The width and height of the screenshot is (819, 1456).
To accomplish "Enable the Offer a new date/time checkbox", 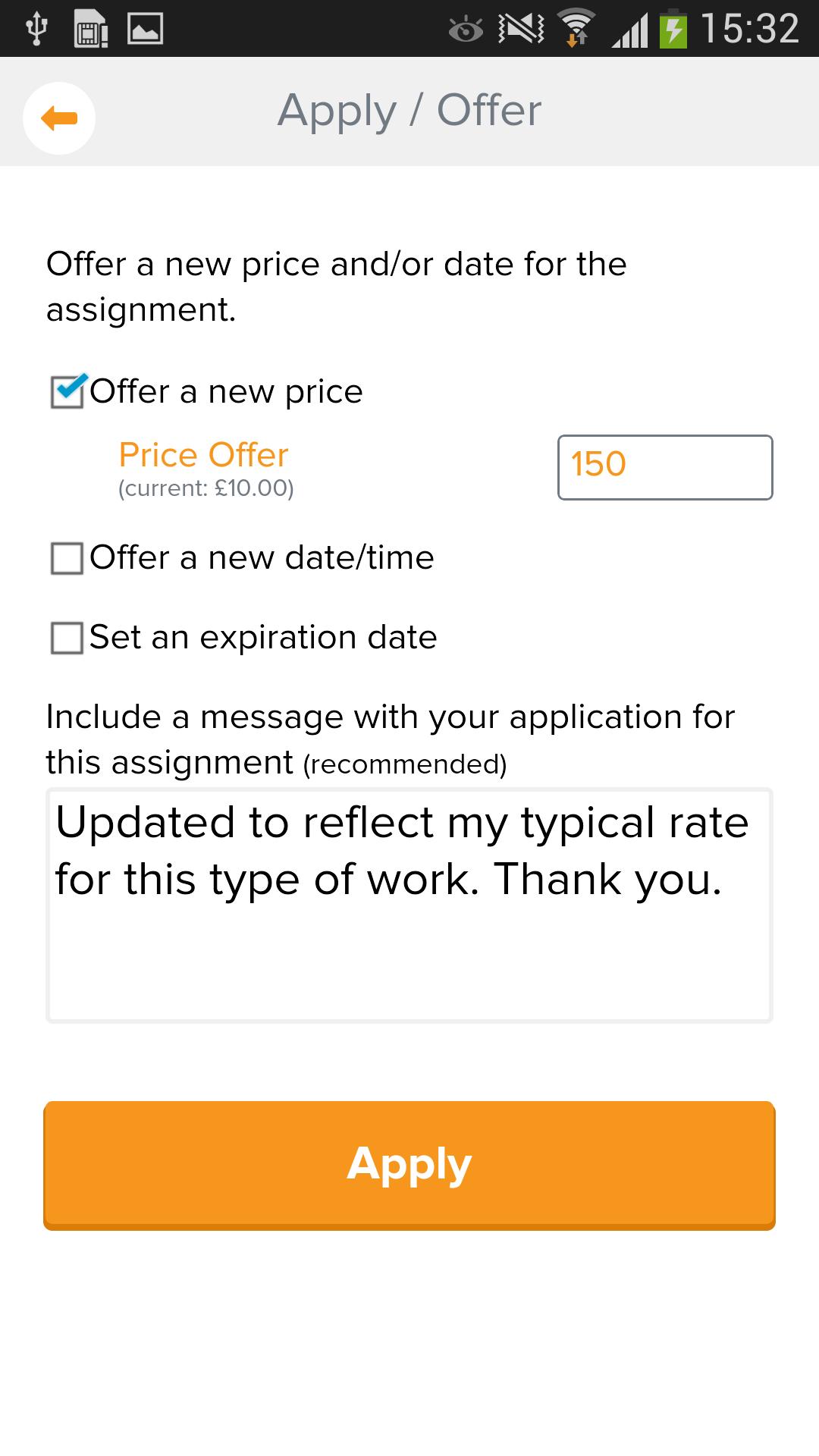I will [67, 558].
